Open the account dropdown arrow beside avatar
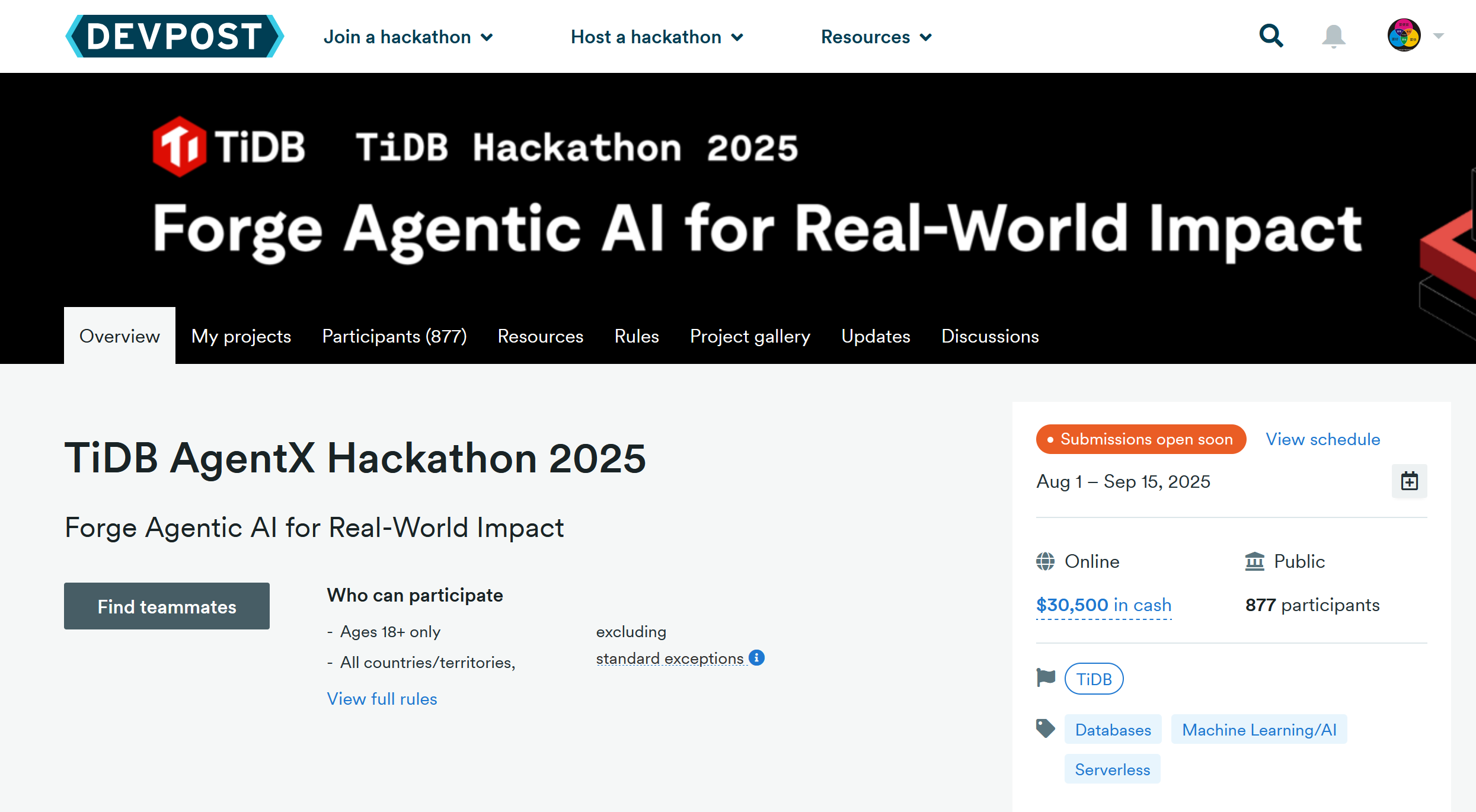Image resolution: width=1476 pixels, height=812 pixels. [x=1439, y=36]
